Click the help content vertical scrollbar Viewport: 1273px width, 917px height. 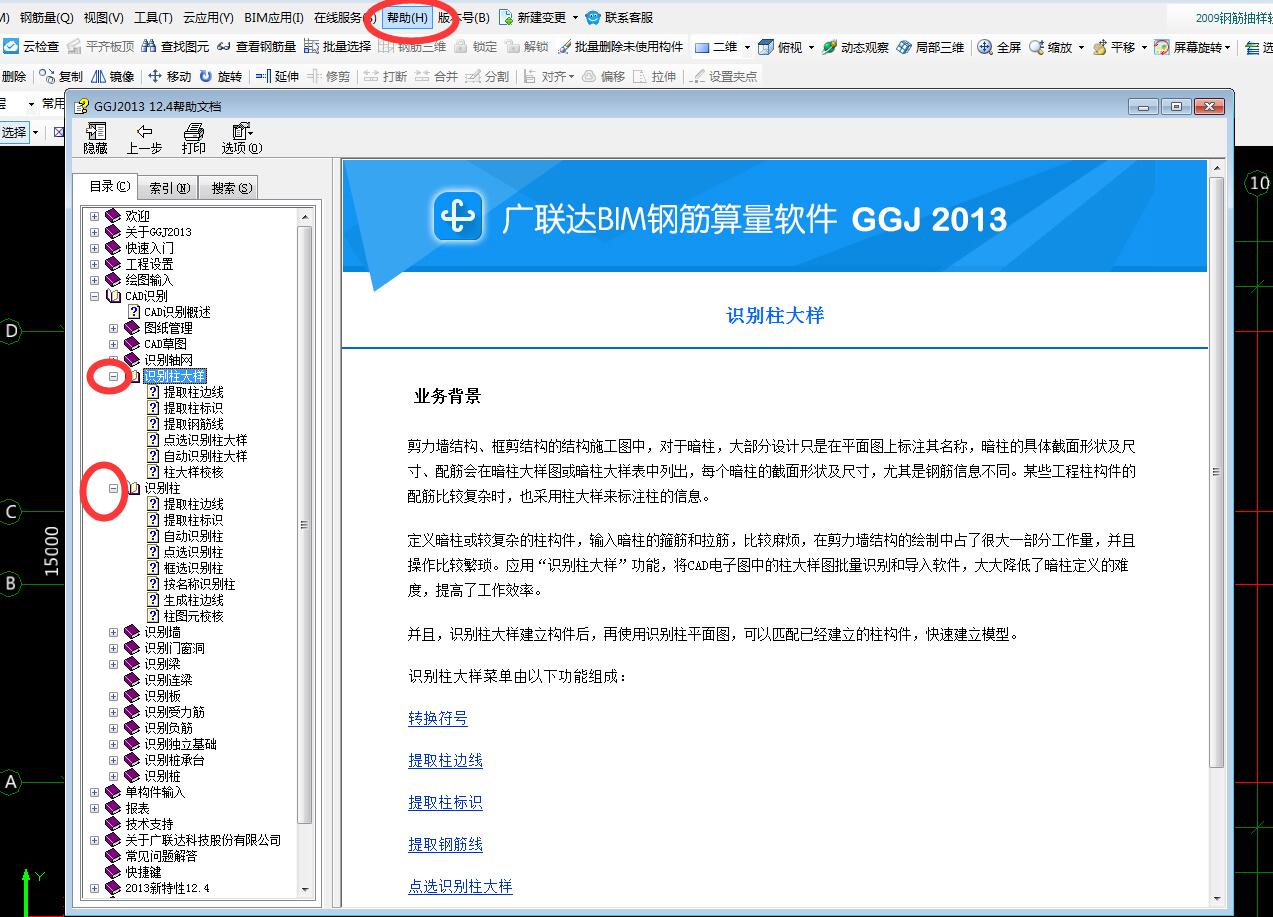[x=1216, y=472]
